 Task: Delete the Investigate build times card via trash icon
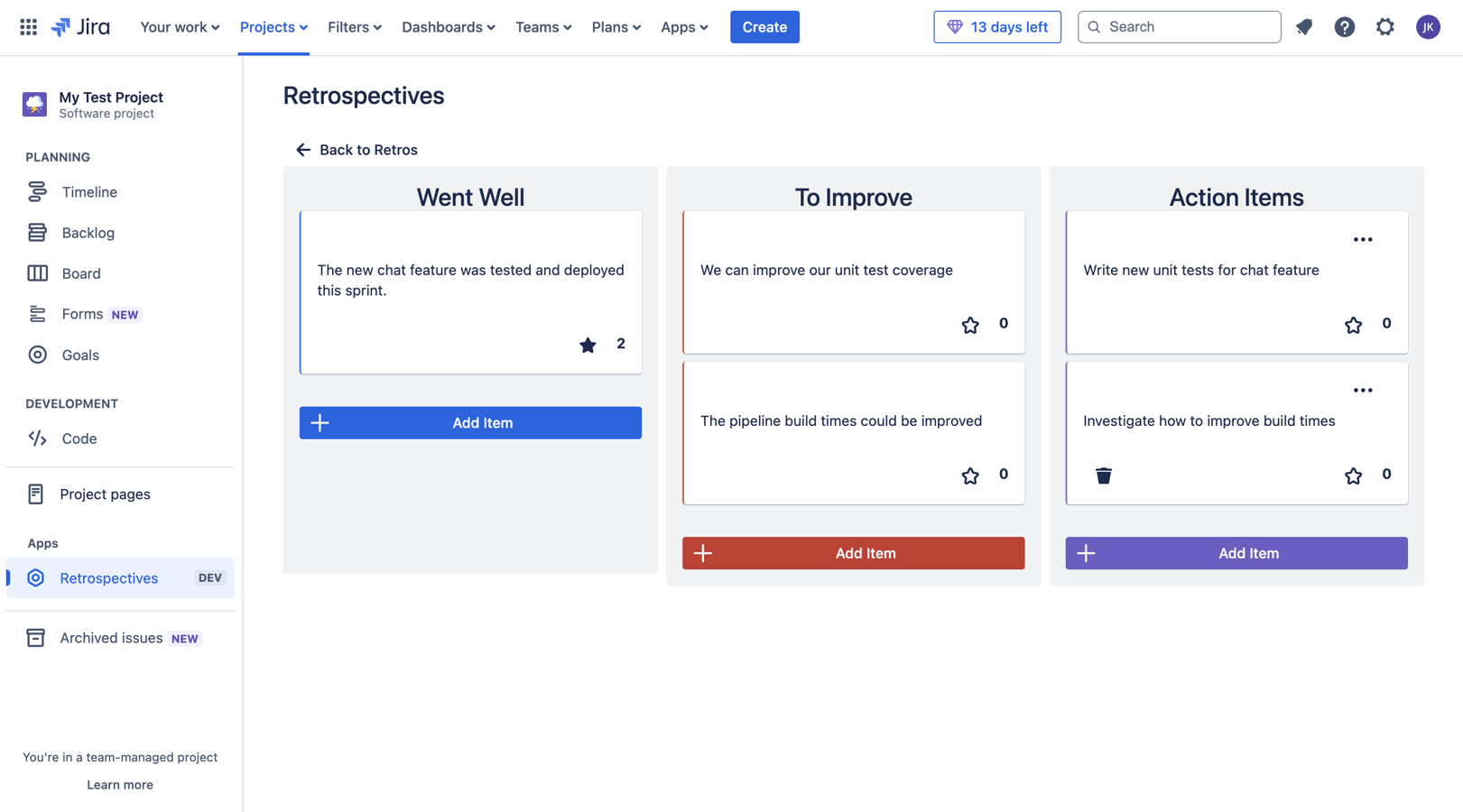[x=1104, y=475]
